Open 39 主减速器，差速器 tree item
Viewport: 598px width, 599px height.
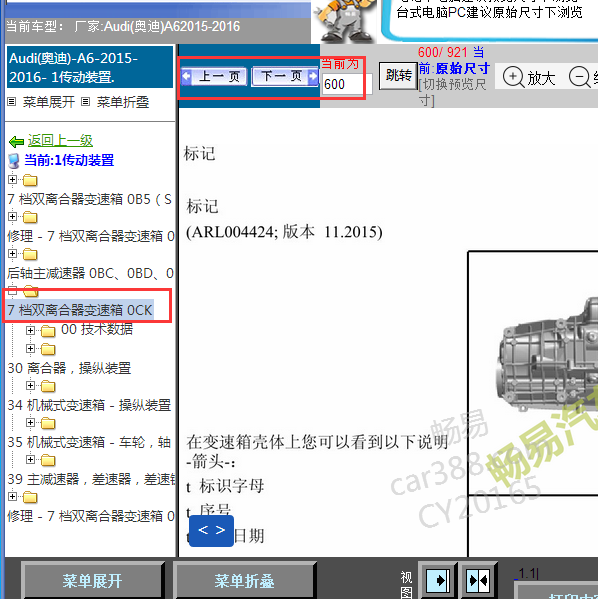coord(91,479)
